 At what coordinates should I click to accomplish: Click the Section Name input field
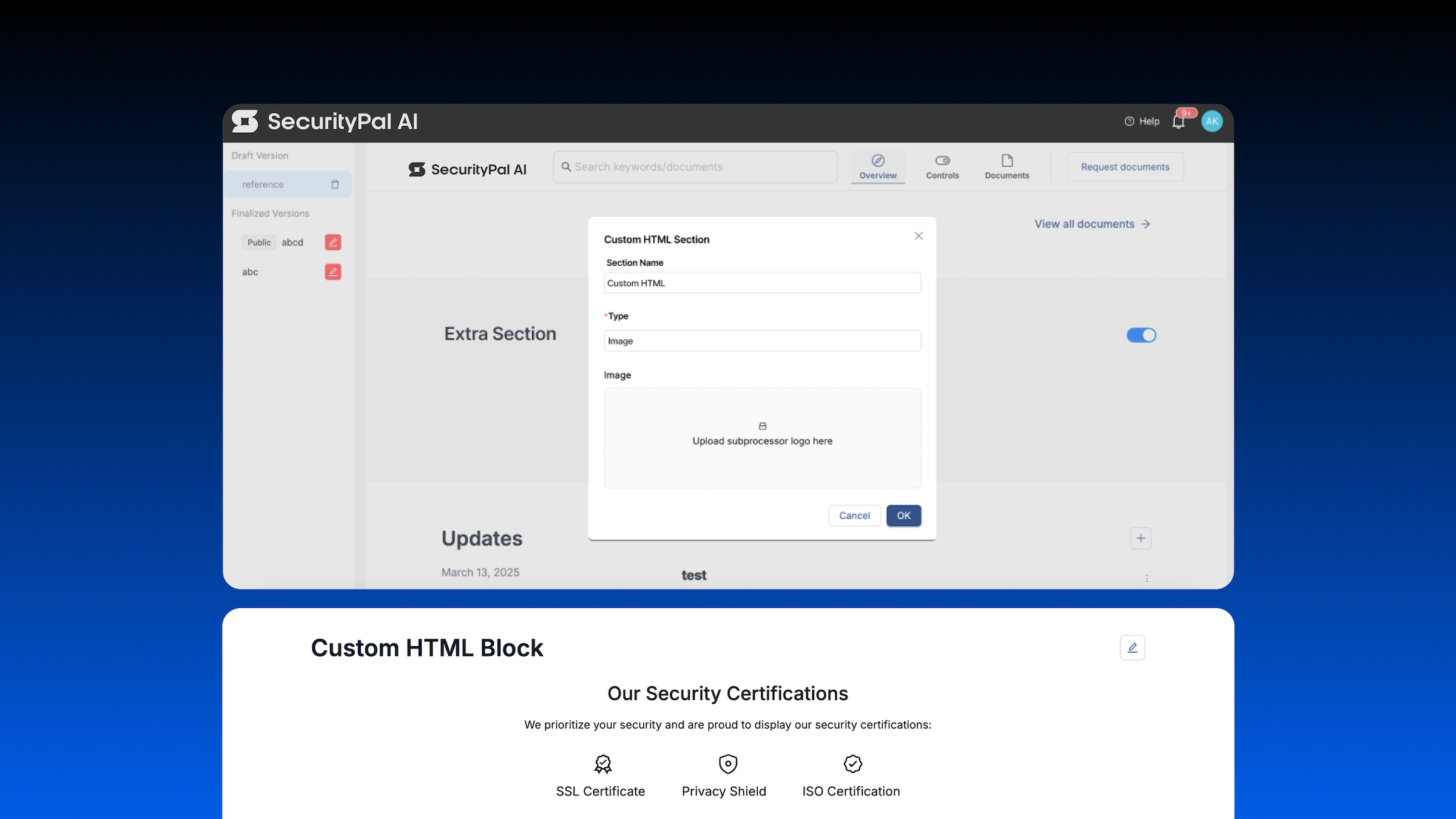pyautogui.click(x=763, y=283)
